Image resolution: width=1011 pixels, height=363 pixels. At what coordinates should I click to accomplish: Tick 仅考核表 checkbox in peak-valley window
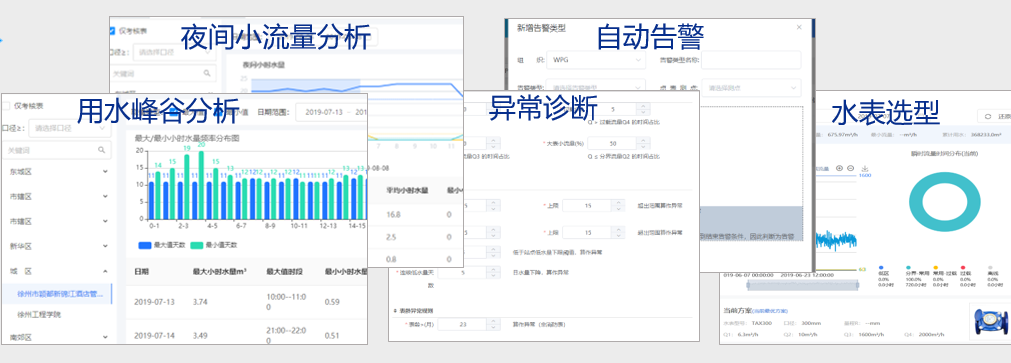pyautogui.click(x=6, y=106)
